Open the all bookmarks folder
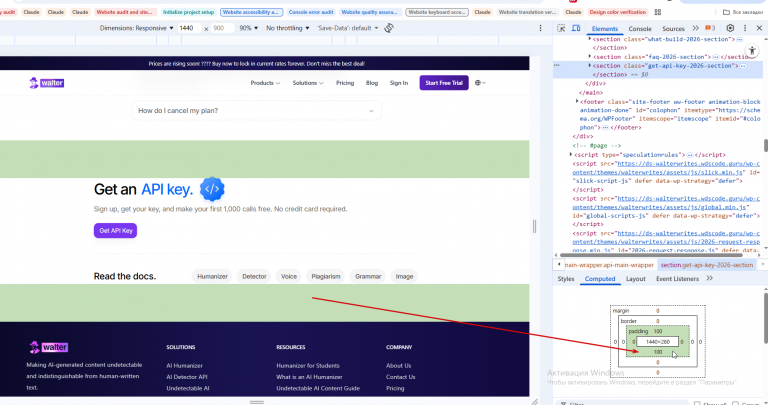 pyautogui.click(x=743, y=12)
